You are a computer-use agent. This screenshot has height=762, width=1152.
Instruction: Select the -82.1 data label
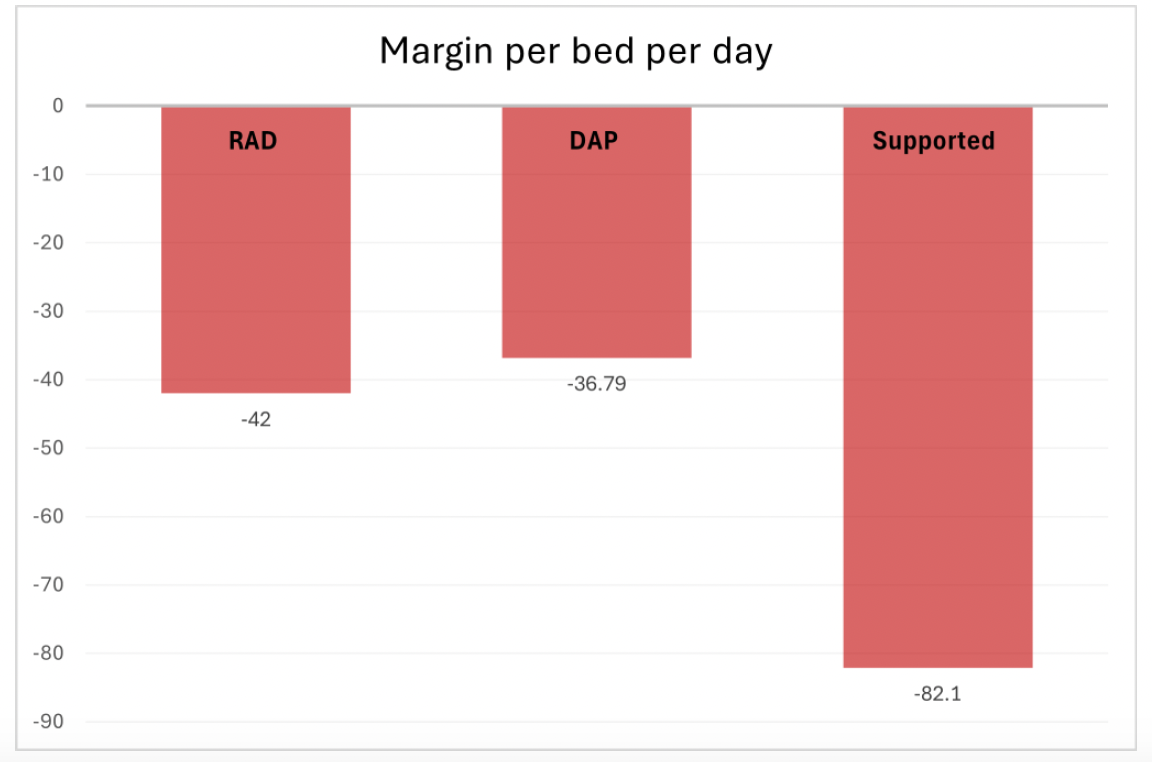(x=937, y=694)
